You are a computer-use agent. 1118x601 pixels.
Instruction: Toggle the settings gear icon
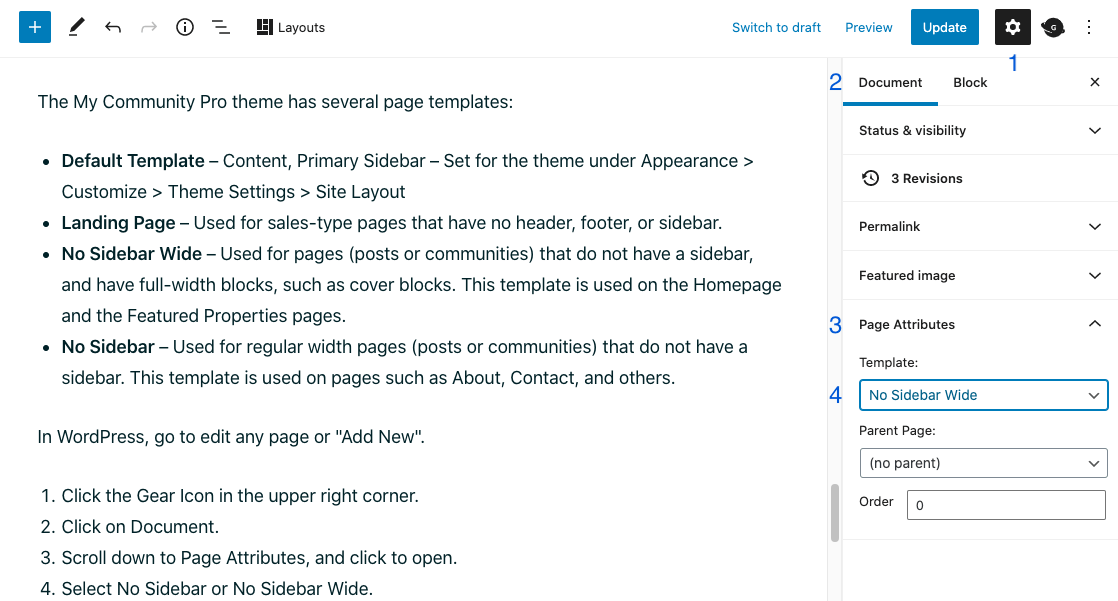tap(1012, 27)
